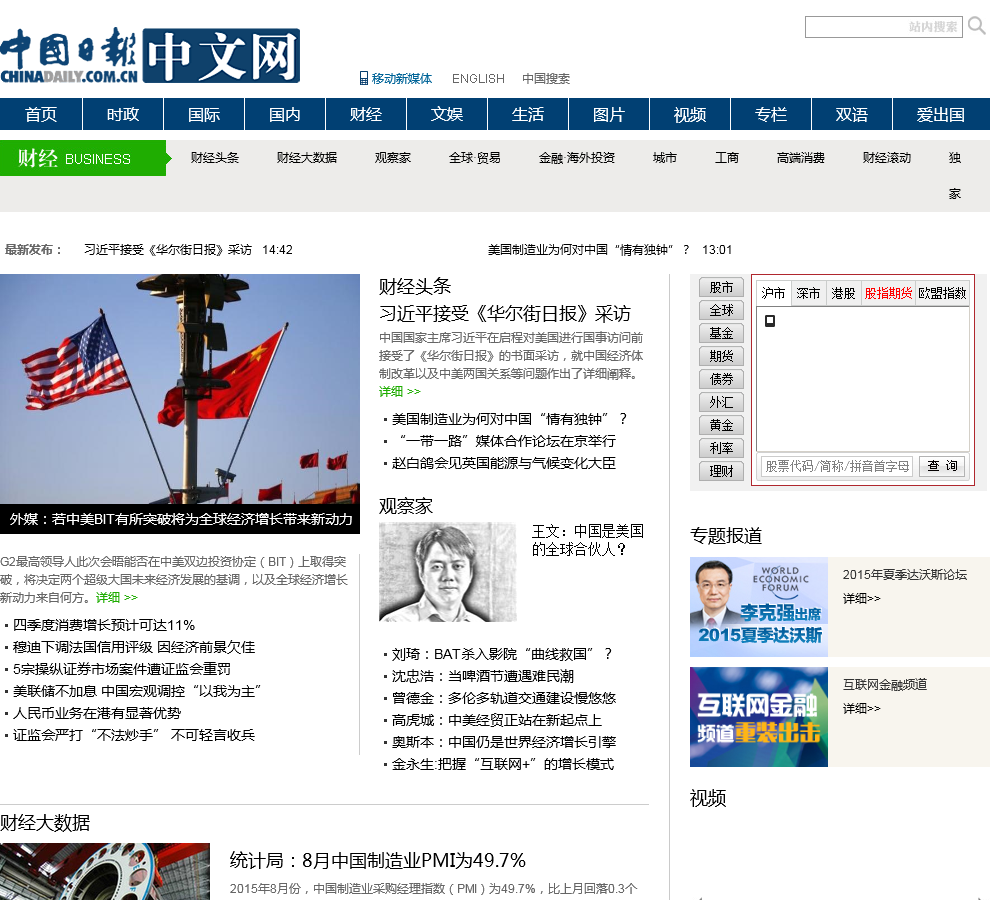This screenshot has height=900, width=990.
Task: Open 金永生:把握“互联网+”的增长模式 article
Action: 503,764
